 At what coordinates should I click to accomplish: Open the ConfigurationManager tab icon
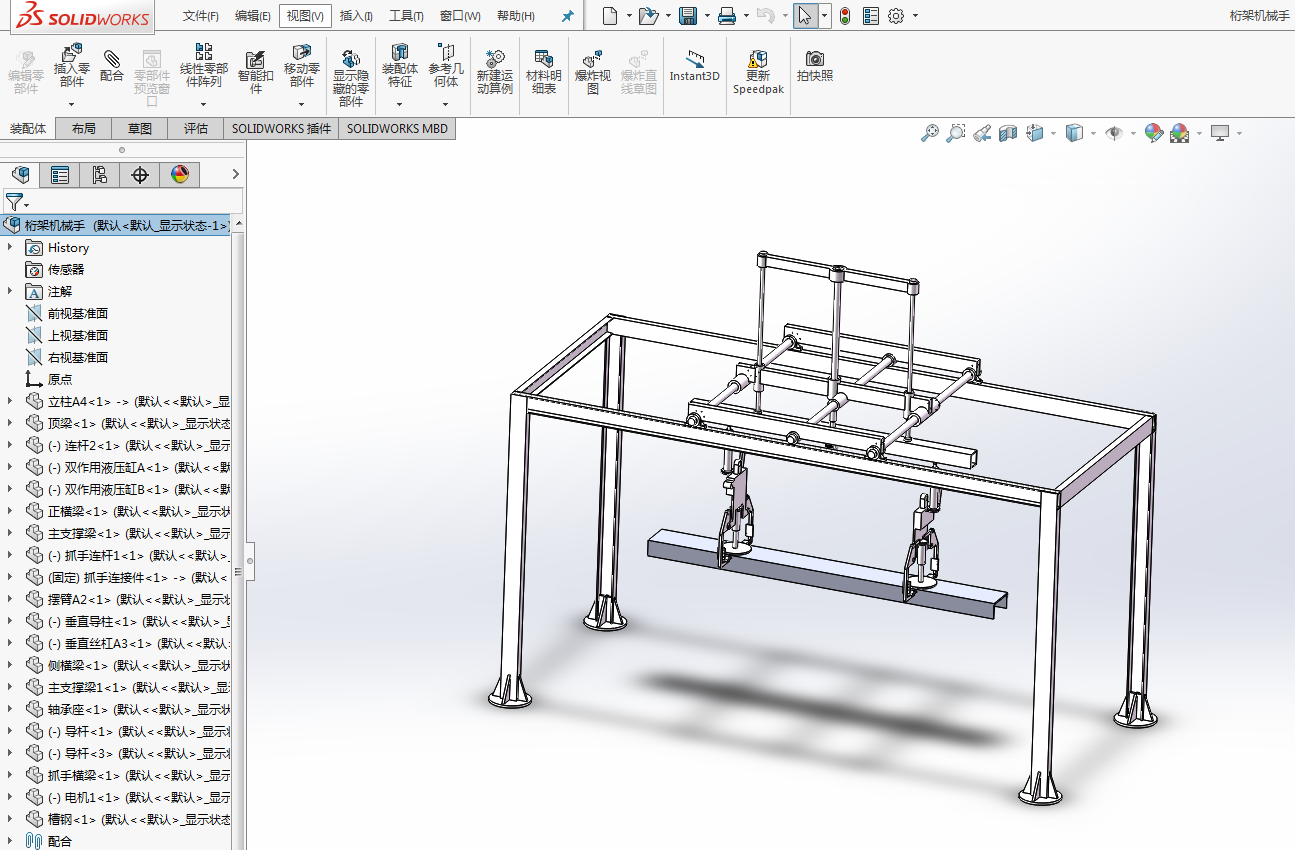[x=99, y=175]
